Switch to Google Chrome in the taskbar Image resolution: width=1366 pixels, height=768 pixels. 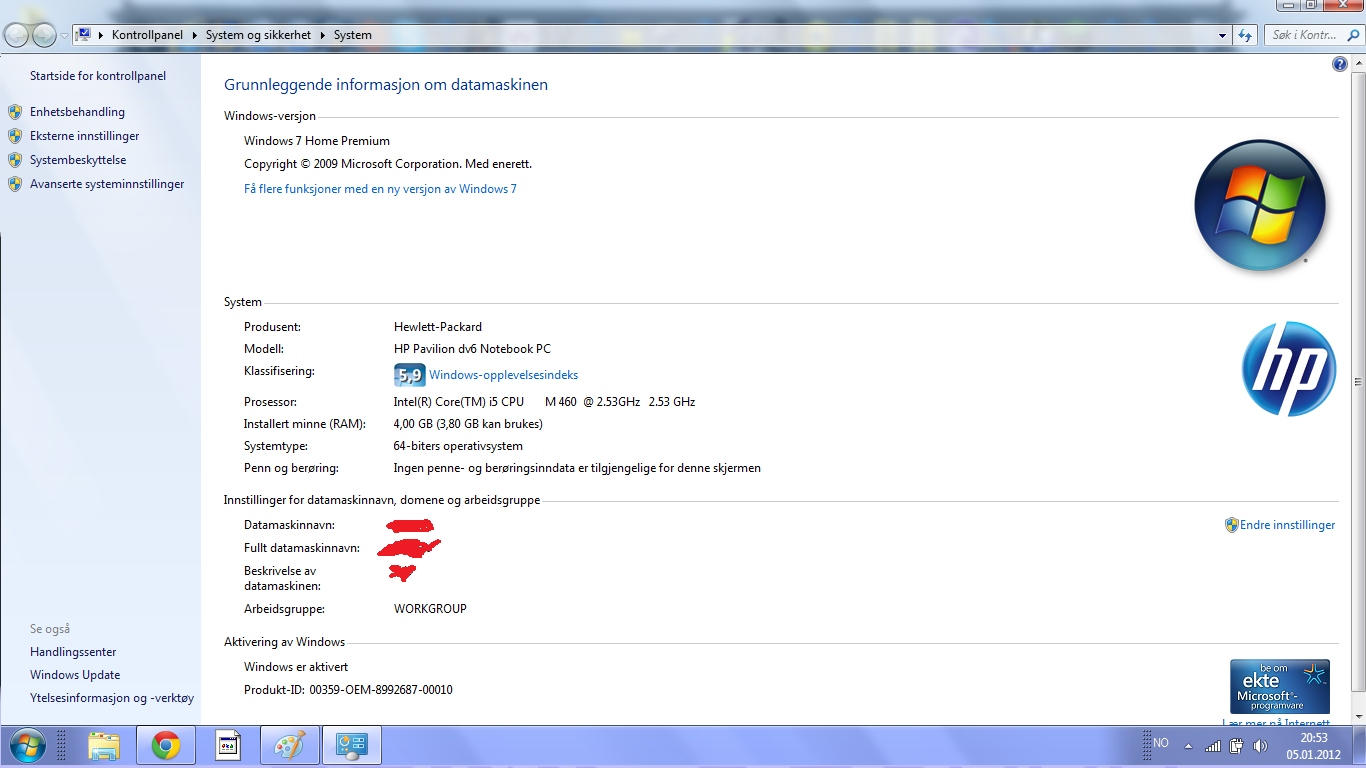tap(166, 746)
